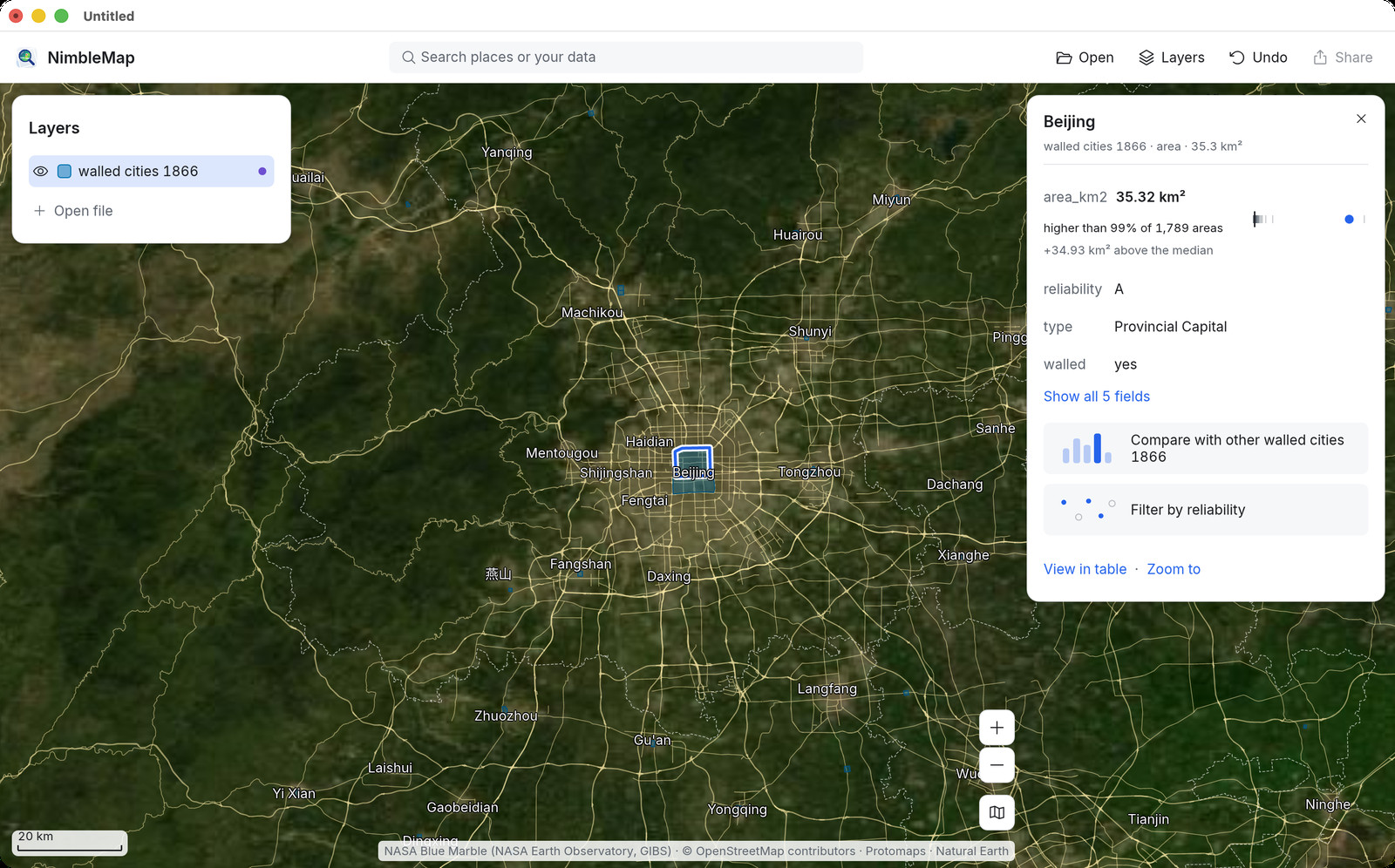Click the area distribution strip chart
1395x868 pixels.
(x=1309, y=220)
